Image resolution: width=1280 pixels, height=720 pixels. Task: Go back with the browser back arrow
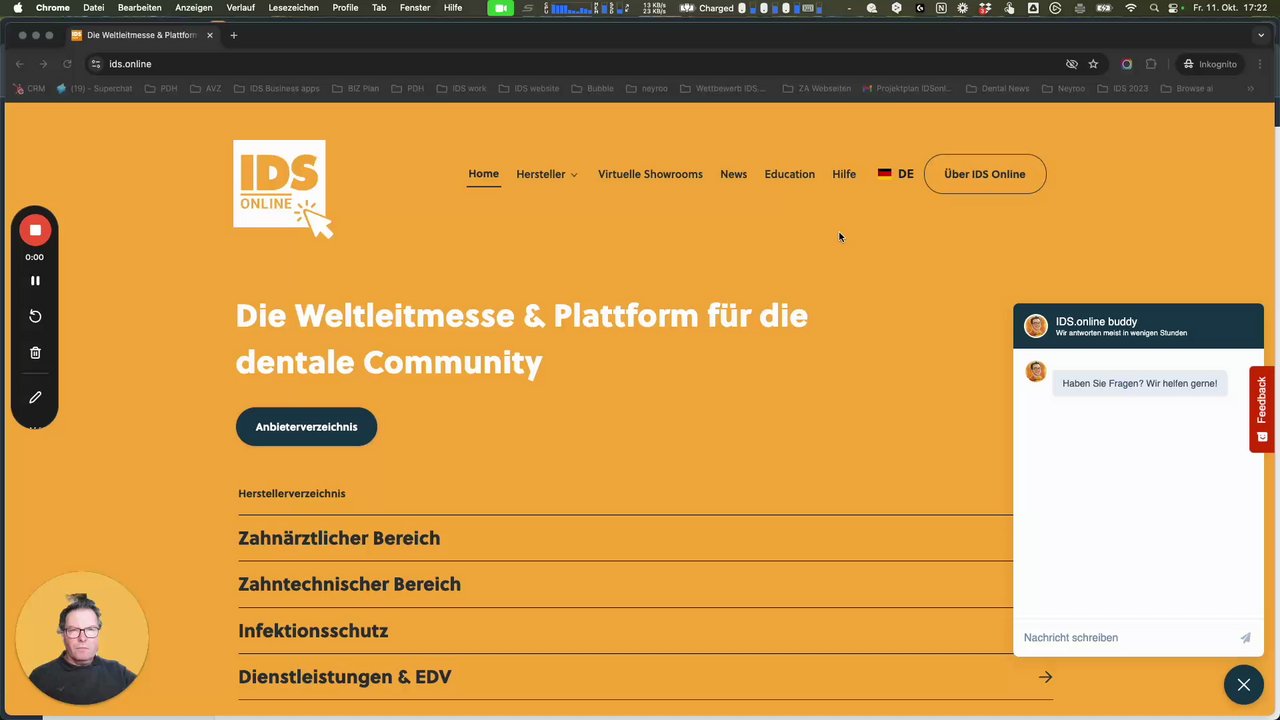click(x=20, y=64)
